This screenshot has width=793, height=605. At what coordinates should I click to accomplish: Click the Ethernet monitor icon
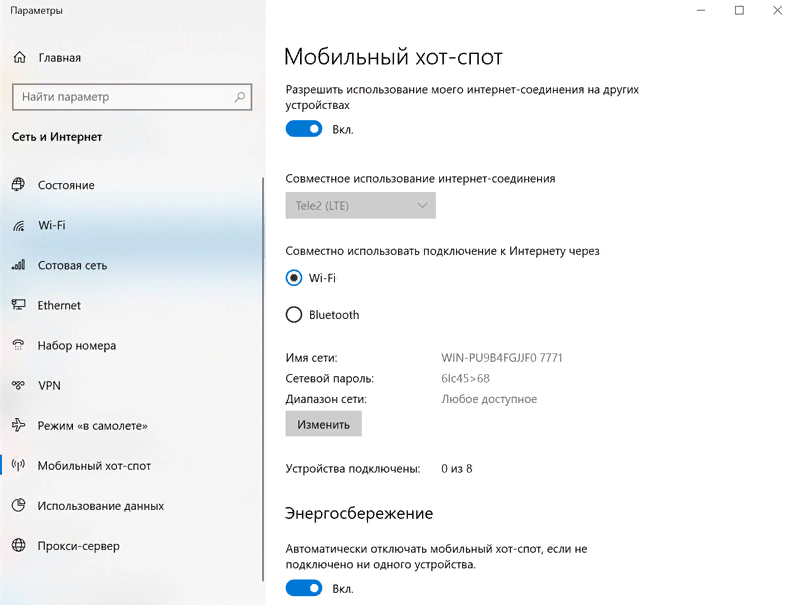[x=19, y=305]
